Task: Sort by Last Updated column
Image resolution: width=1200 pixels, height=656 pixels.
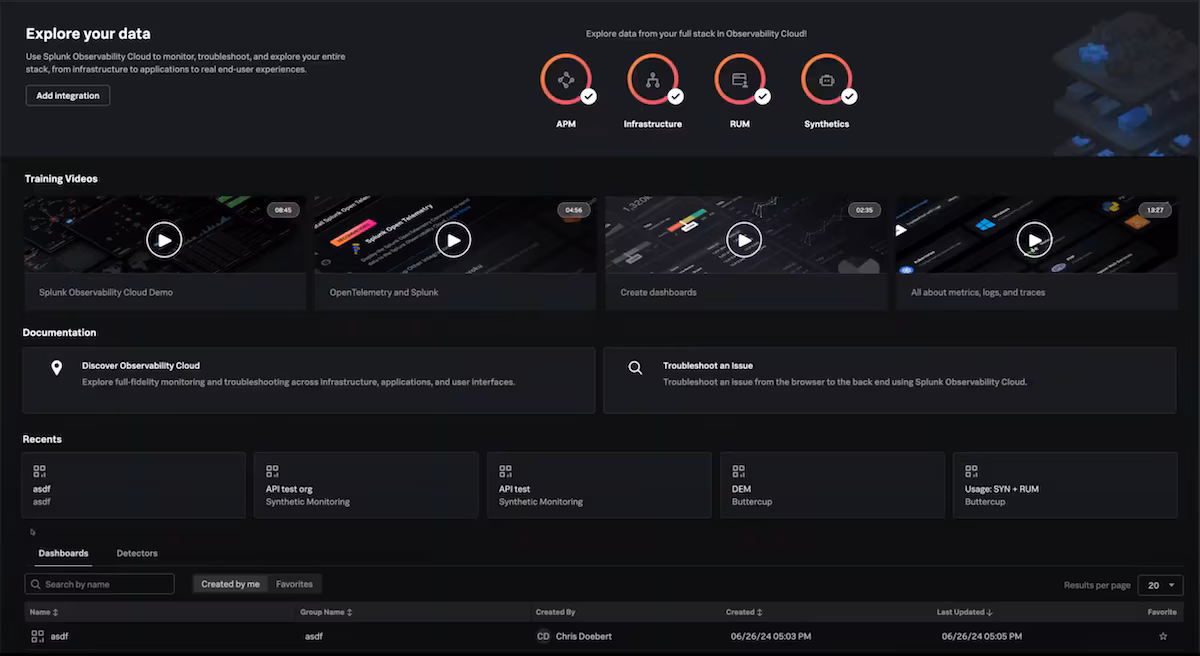Action: pyautogui.click(x=966, y=612)
